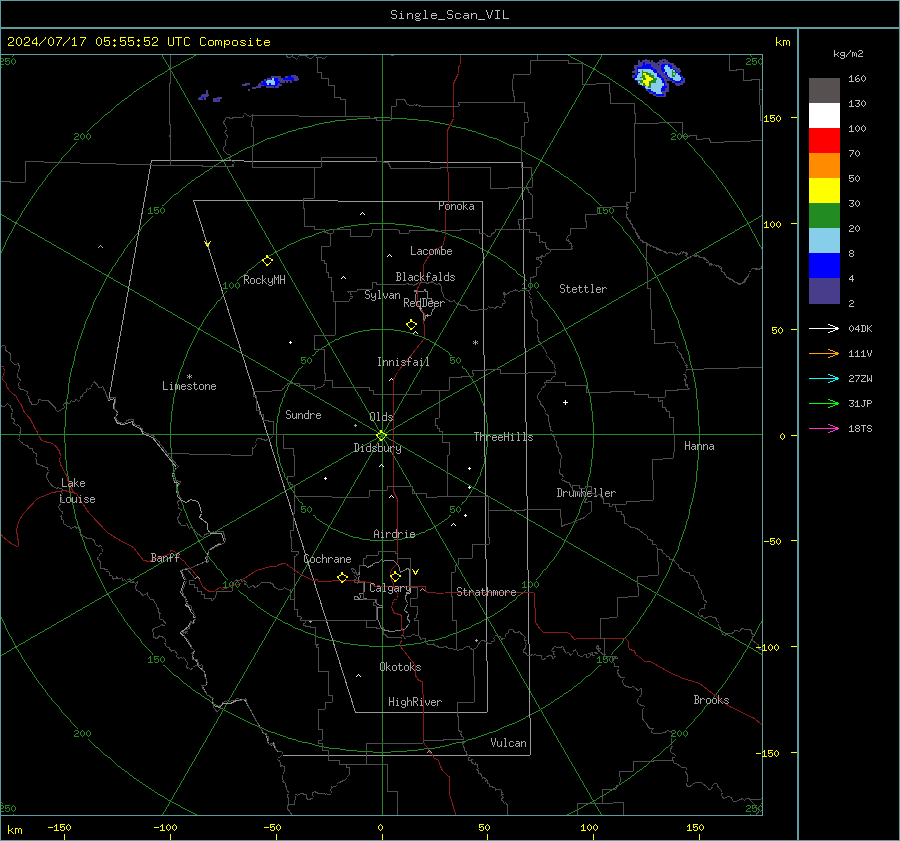Click the Cochrane city label
The image size is (900, 841).
click(x=327, y=559)
